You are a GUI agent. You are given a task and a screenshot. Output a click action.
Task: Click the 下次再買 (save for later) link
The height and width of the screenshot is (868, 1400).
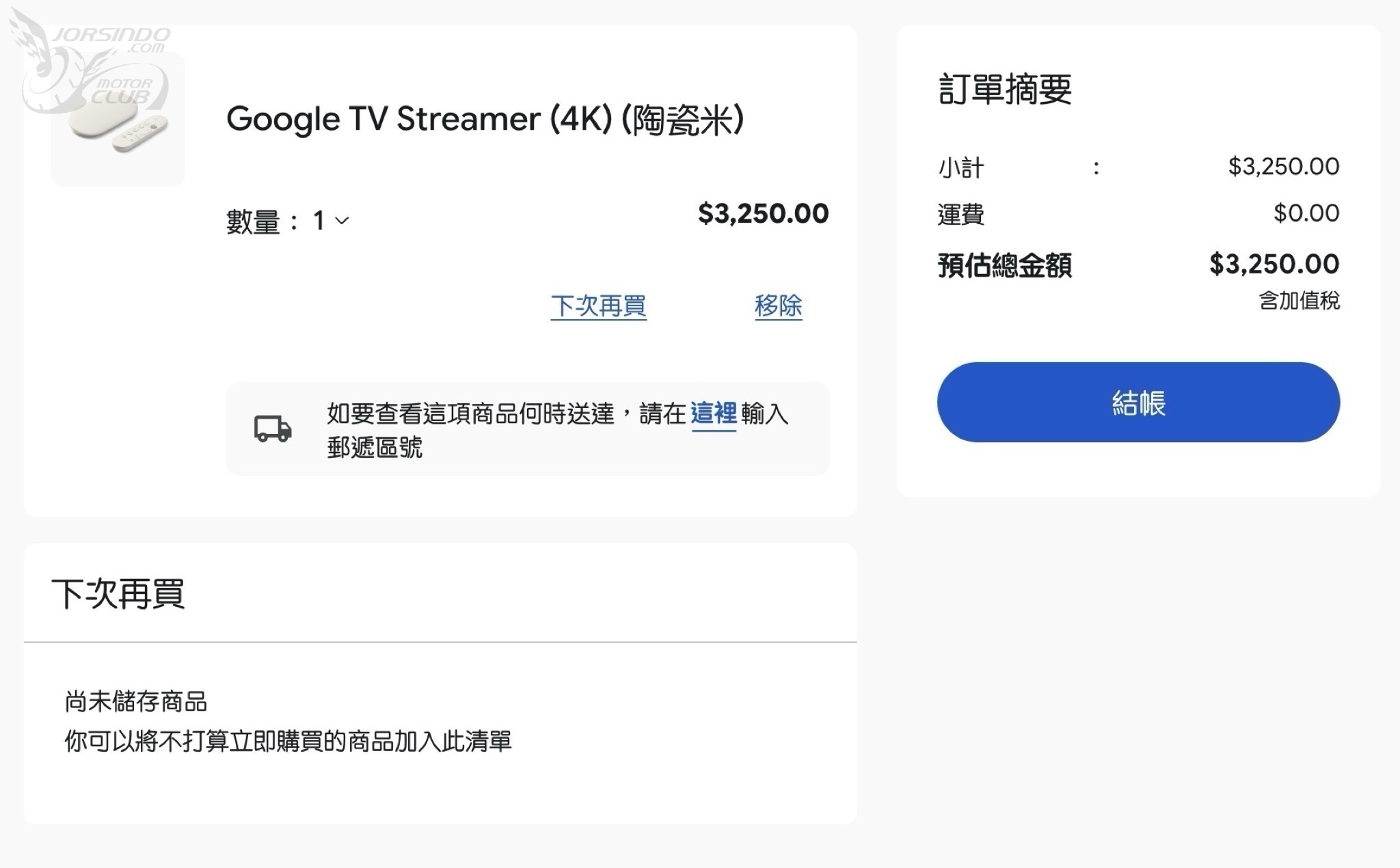tap(599, 306)
